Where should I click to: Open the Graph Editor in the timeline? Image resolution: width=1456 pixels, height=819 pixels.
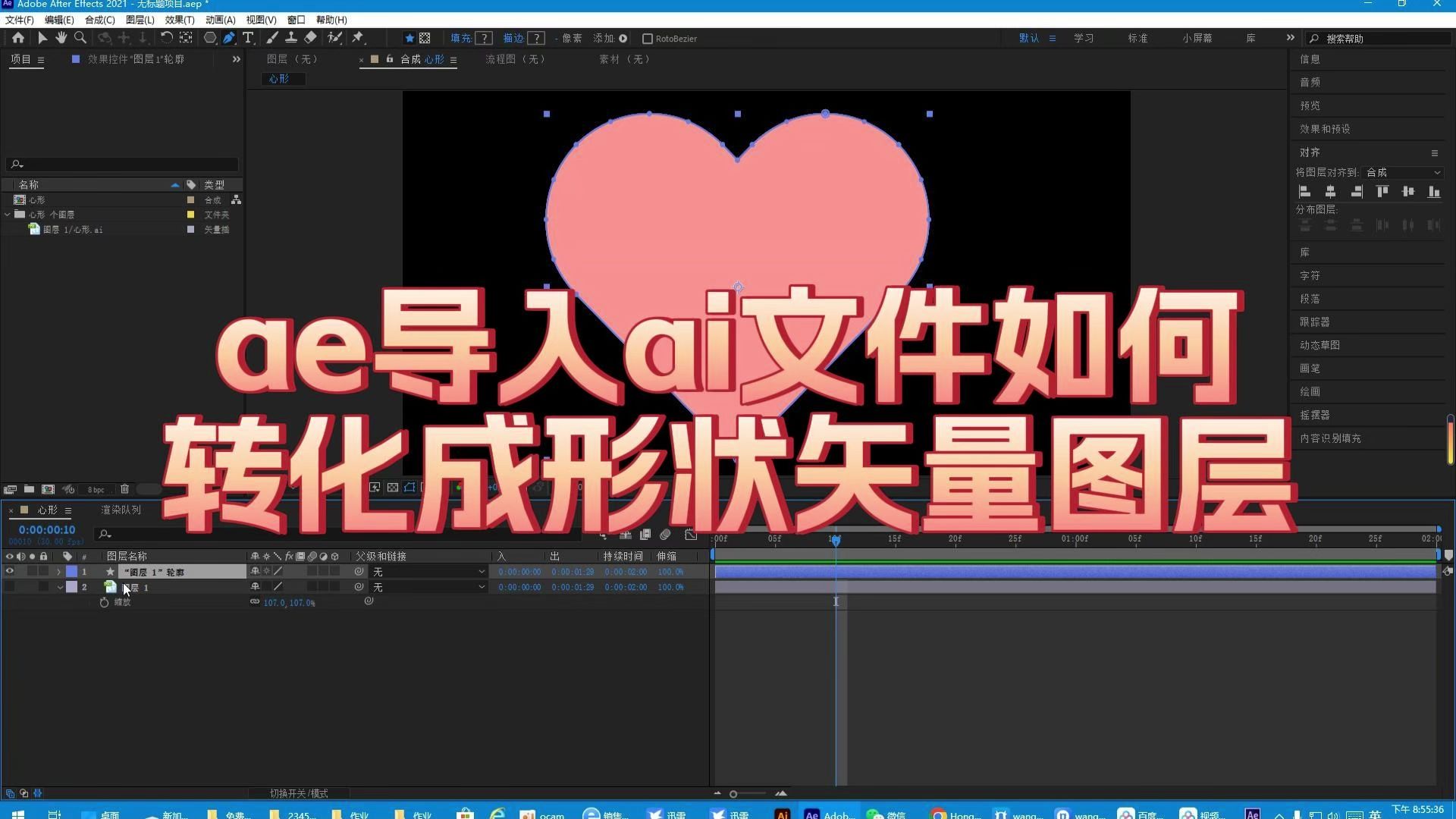[690, 535]
